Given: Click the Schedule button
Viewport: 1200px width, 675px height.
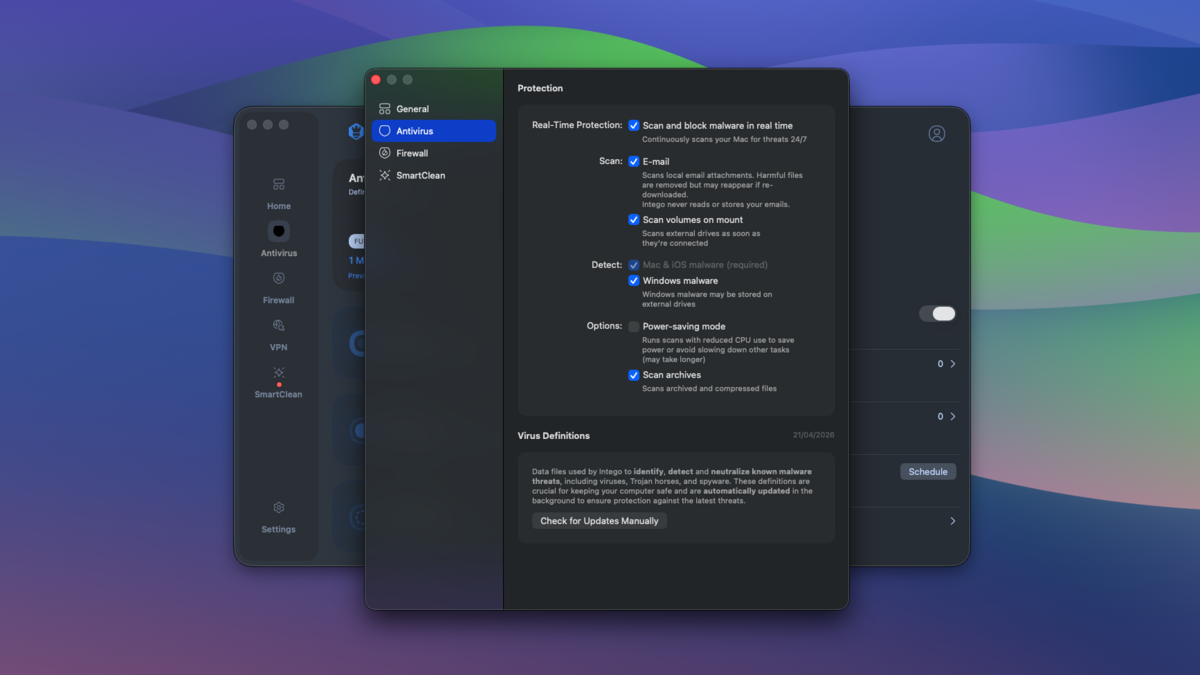Looking at the screenshot, I should pyautogui.click(x=927, y=472).
